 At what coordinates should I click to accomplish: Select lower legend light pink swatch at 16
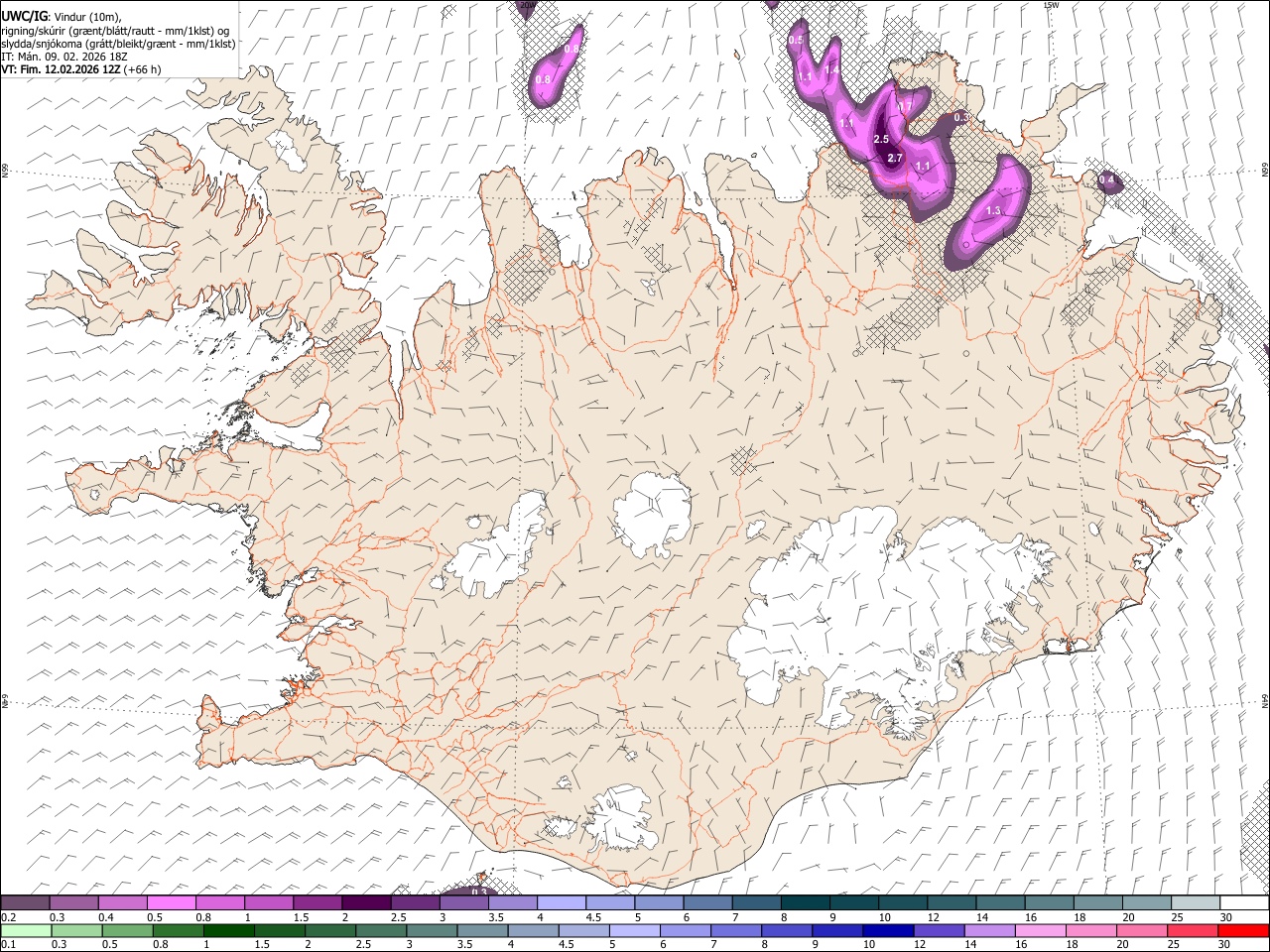(1040, 930)
